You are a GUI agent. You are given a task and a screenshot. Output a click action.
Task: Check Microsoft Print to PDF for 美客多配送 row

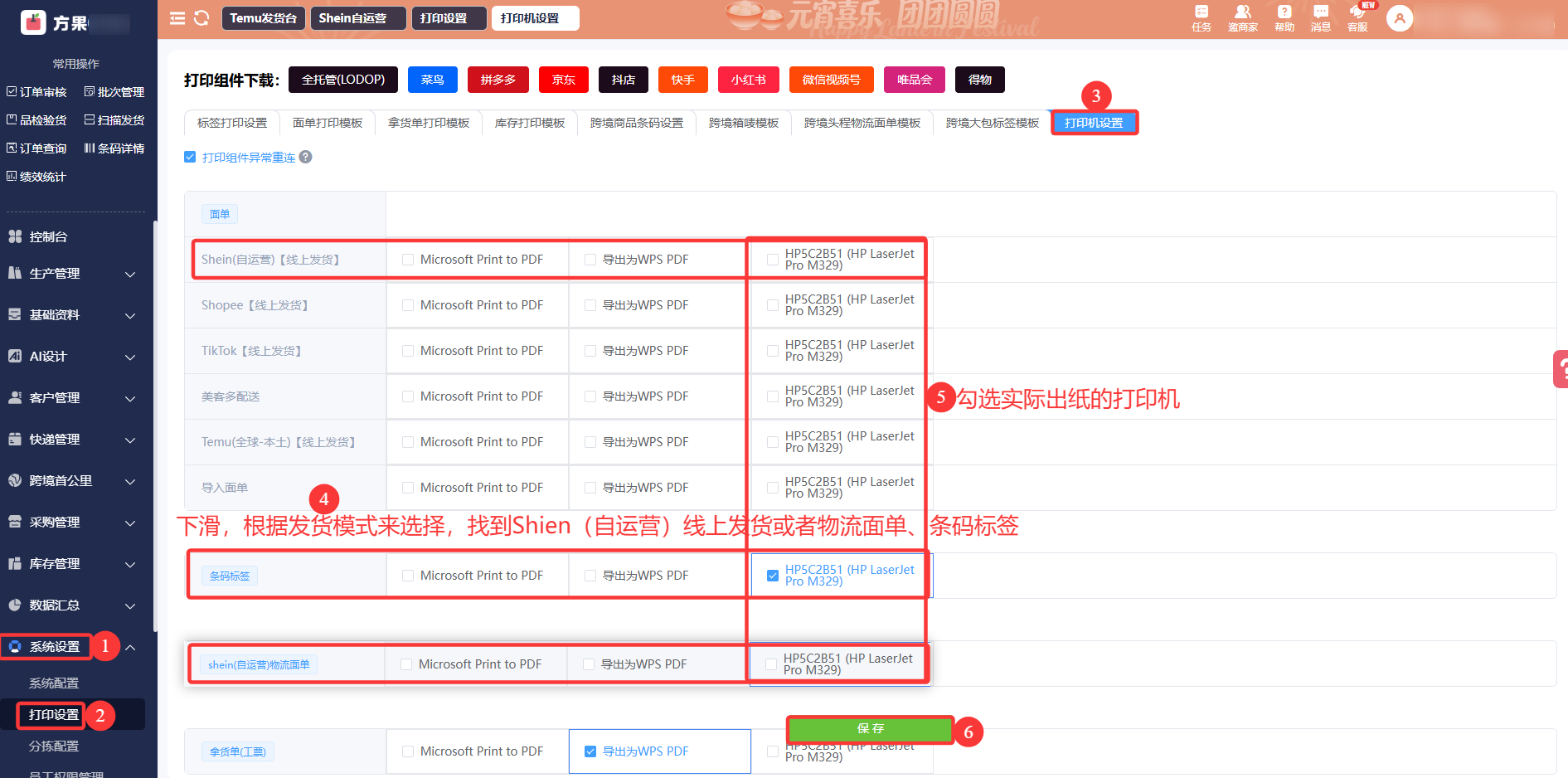coord(408,396)
